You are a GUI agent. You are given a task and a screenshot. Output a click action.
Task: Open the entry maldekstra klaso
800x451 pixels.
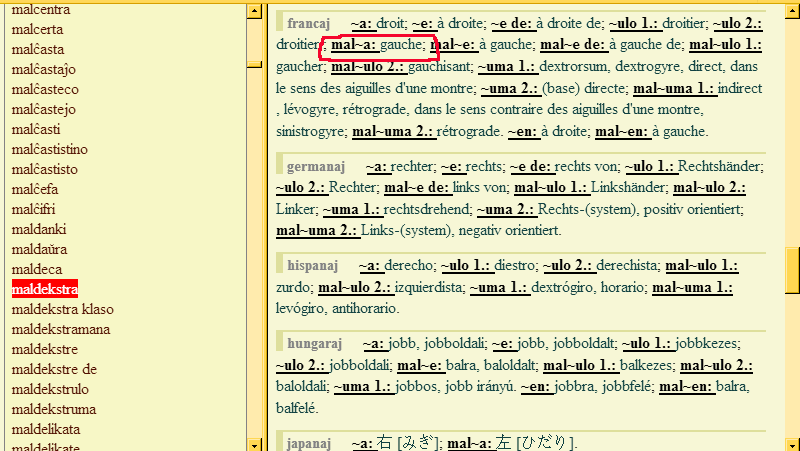click(62, 309)
